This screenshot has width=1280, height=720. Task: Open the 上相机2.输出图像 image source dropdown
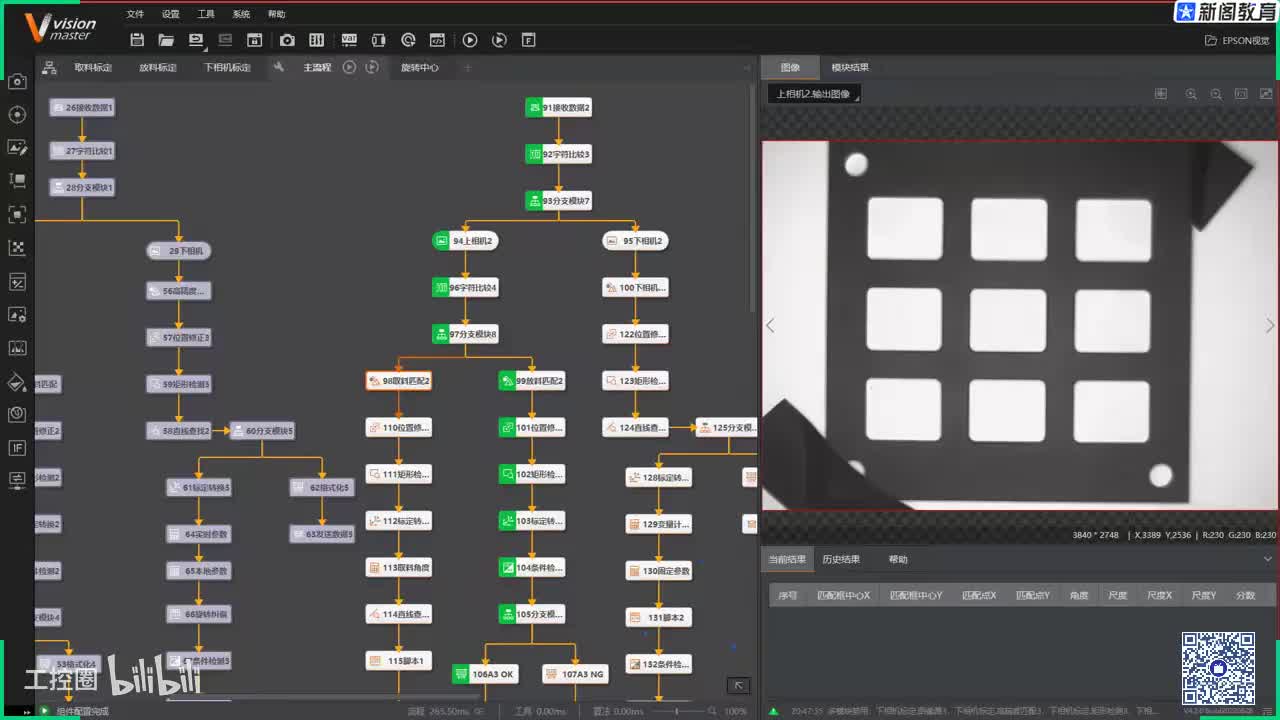coord(814,94)
